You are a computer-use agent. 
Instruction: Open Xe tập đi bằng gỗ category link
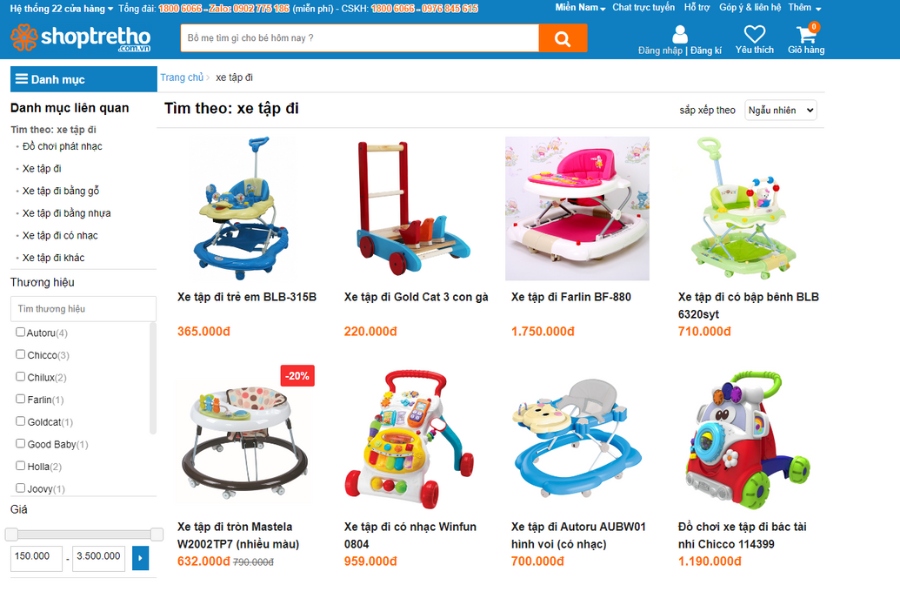point(60,190)
